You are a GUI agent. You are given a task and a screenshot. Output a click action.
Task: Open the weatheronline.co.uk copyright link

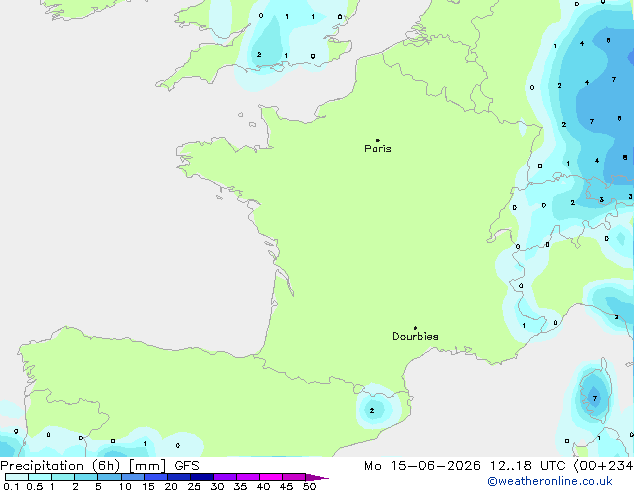click(x=549, y=481)
